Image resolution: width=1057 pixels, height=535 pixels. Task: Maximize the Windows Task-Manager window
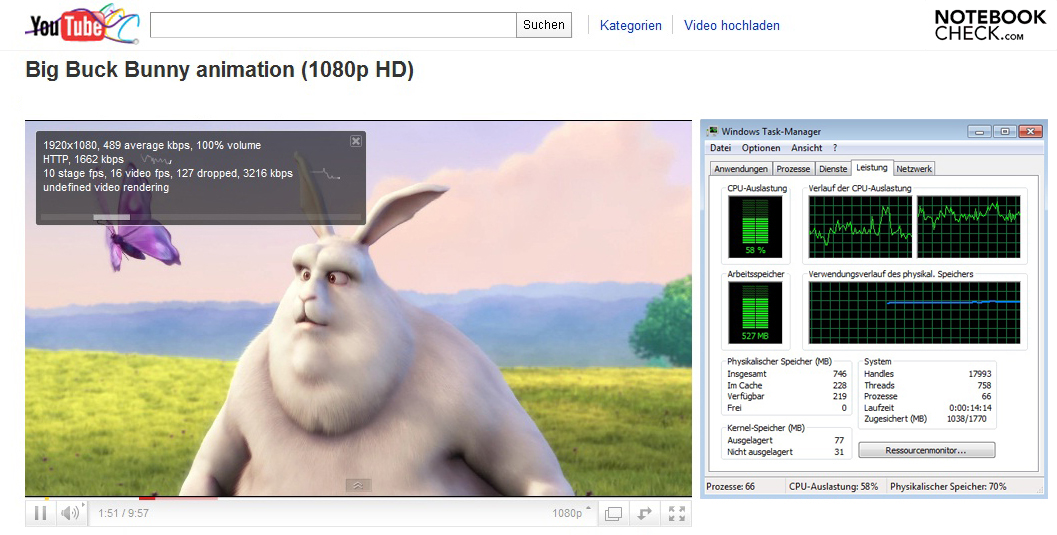pos(1004,131)
